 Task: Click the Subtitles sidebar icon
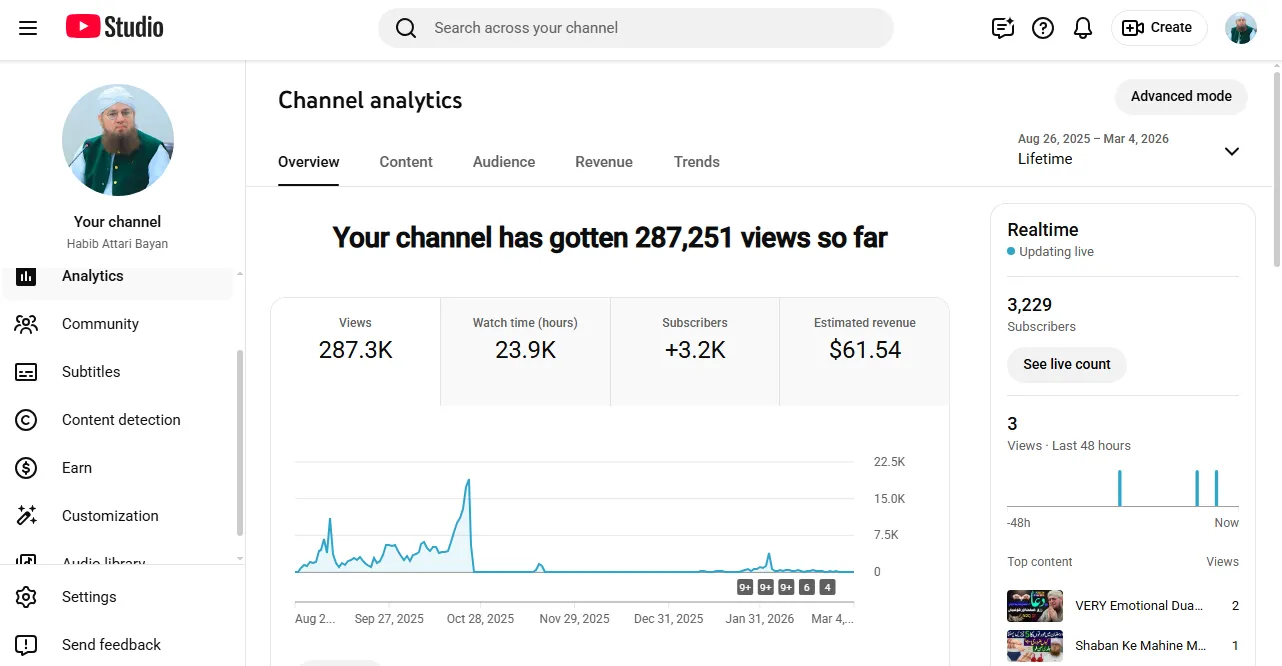[26, 372]
